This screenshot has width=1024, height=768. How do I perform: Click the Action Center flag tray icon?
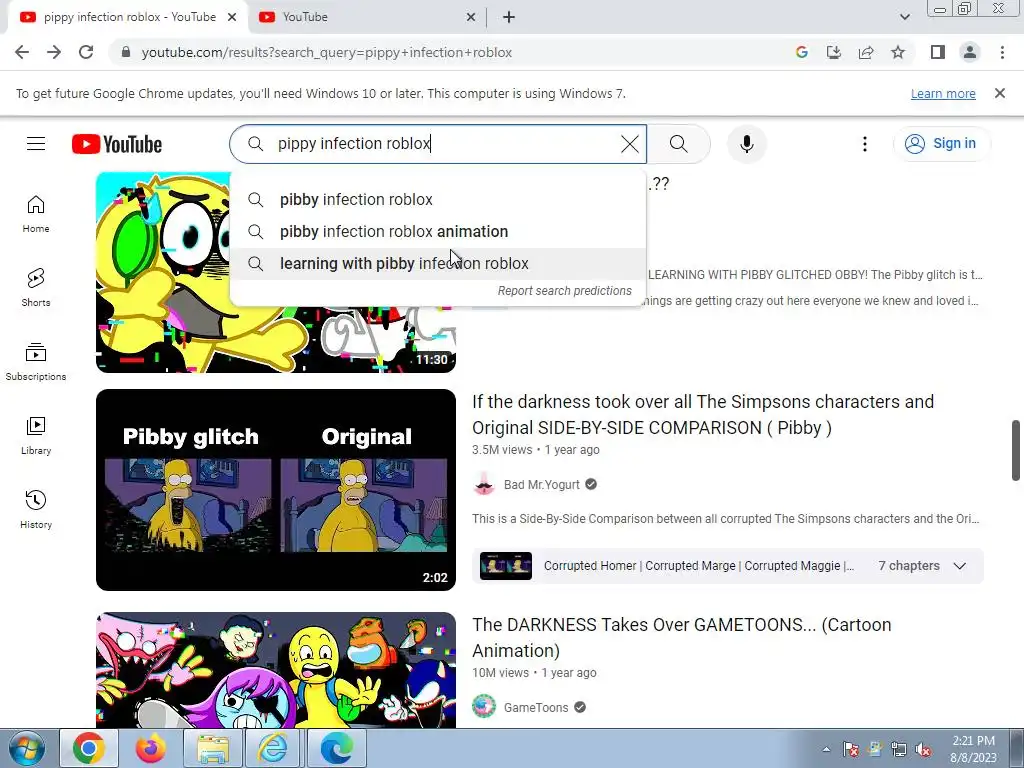(851, 749)
